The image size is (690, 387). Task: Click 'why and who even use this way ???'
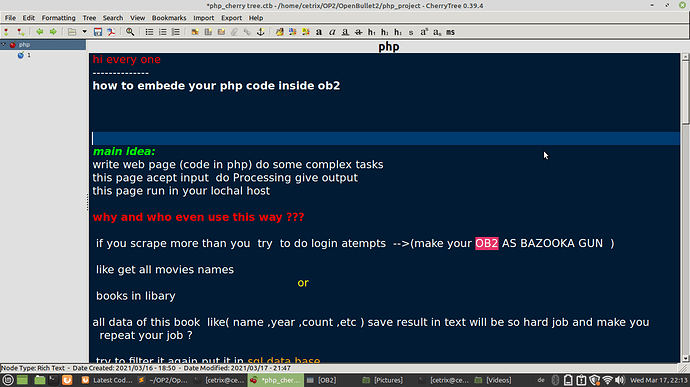pos(198,217)
